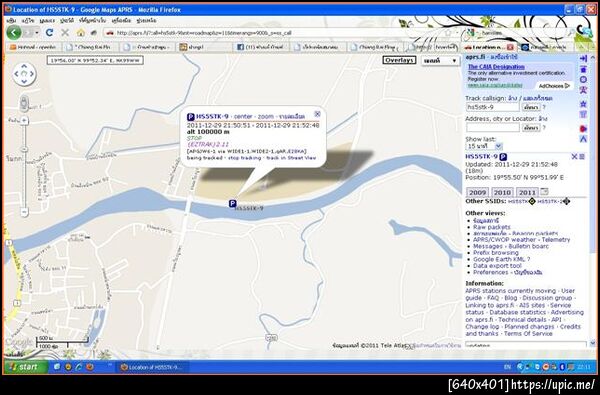Image resolution: width=600 pixels, height=395 pixels.
Task: Click the circle icon in sidebar strip
Action: (583, 79)
